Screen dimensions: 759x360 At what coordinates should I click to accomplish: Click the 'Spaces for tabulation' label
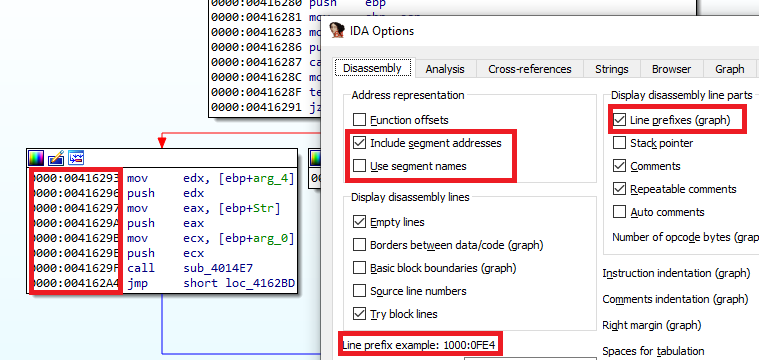click(653, 351)
